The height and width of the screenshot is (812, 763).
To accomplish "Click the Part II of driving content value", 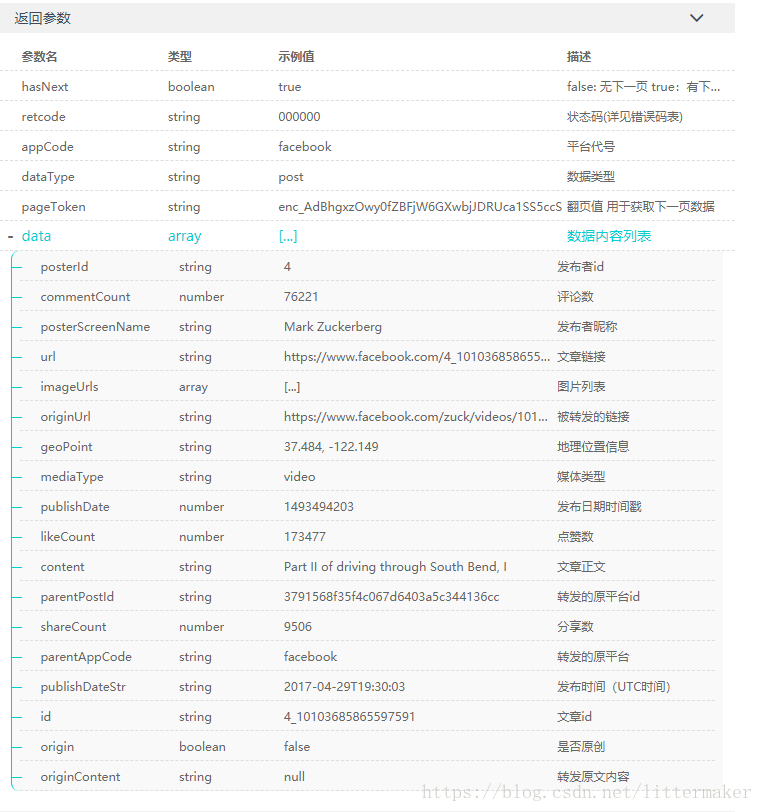I will pos(396,567).
